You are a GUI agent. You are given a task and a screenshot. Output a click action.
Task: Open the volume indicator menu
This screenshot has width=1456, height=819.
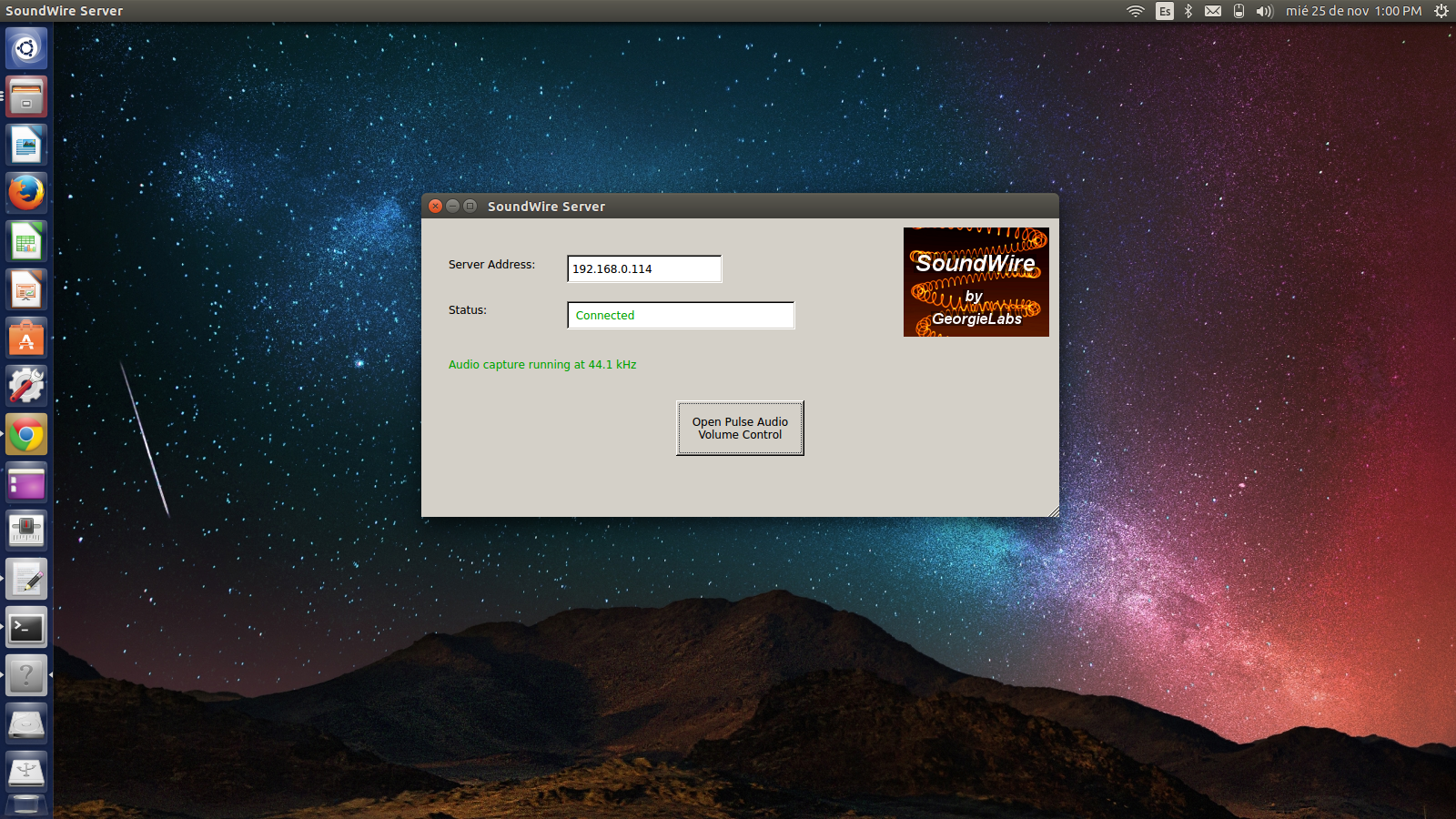click(x=1264, y=11)
